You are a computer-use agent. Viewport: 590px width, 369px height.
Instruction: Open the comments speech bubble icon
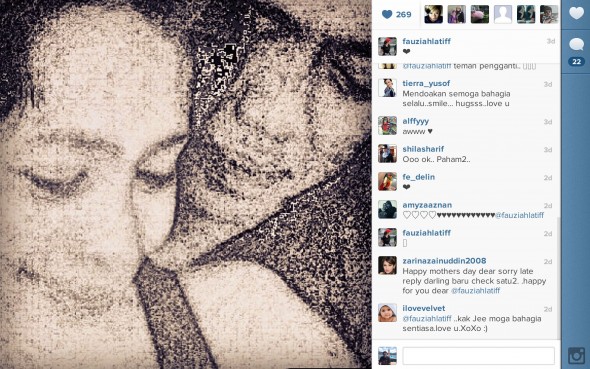(576, 44)
